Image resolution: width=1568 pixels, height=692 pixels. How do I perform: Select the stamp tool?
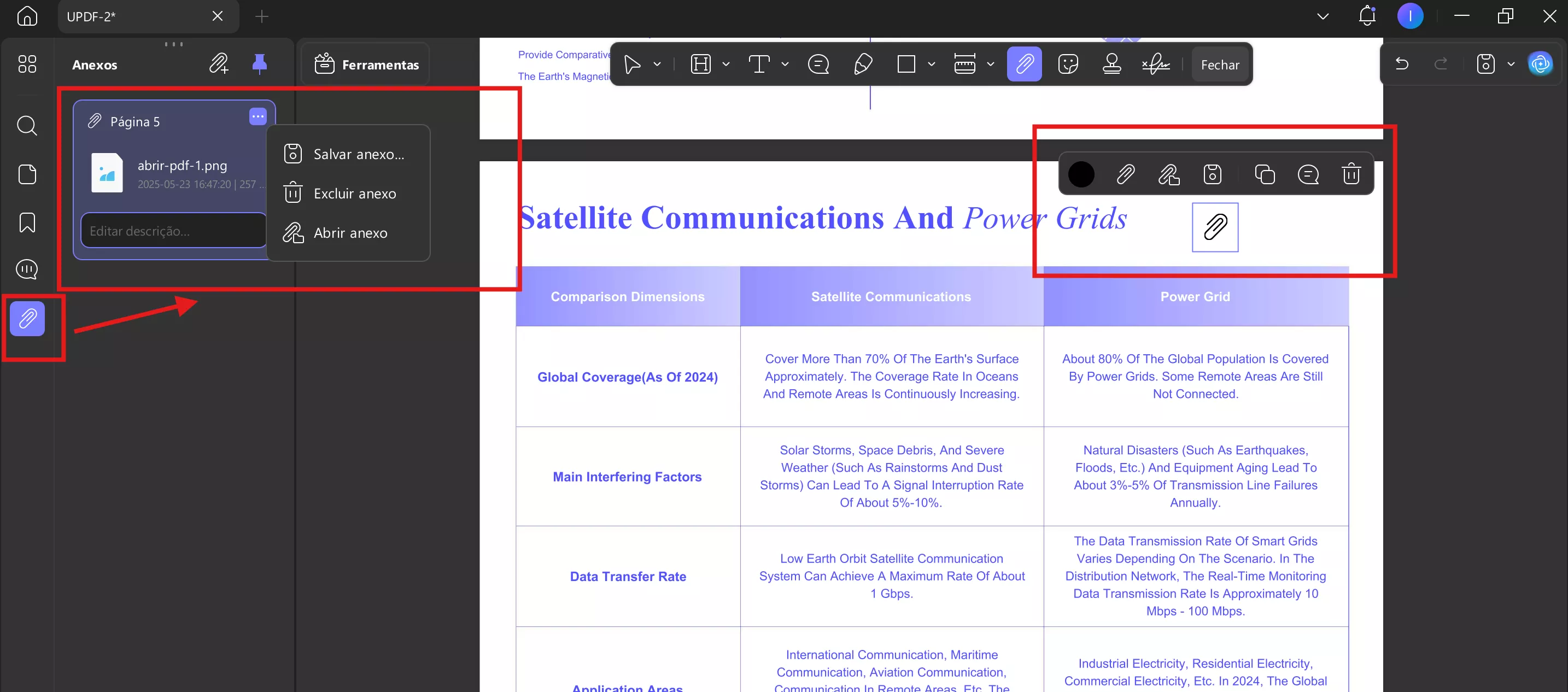[x=1111, y=64]
